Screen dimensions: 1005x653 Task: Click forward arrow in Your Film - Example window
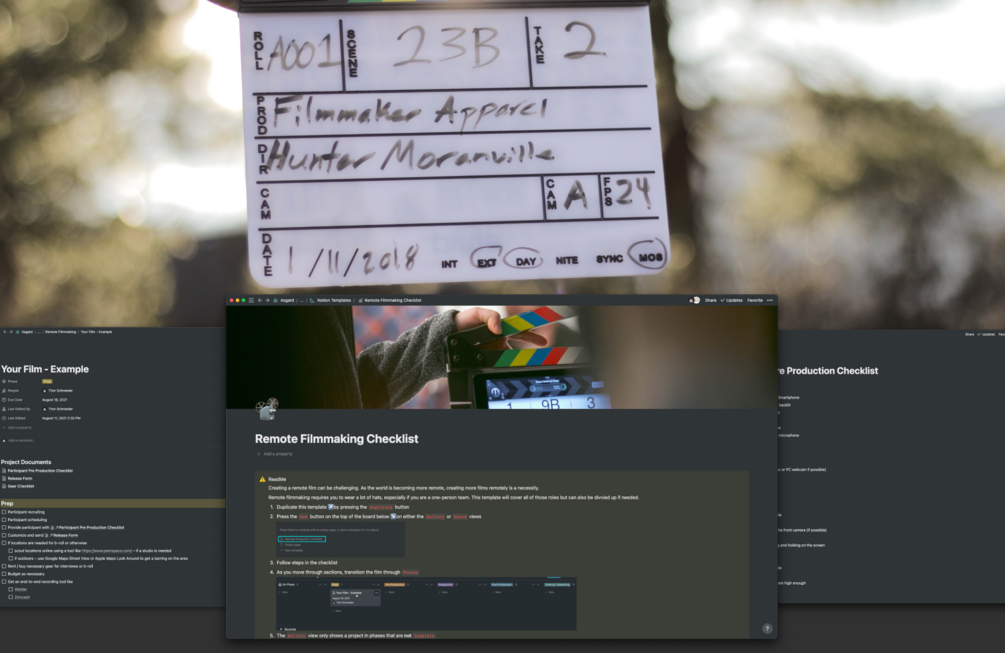coord(11,332)
